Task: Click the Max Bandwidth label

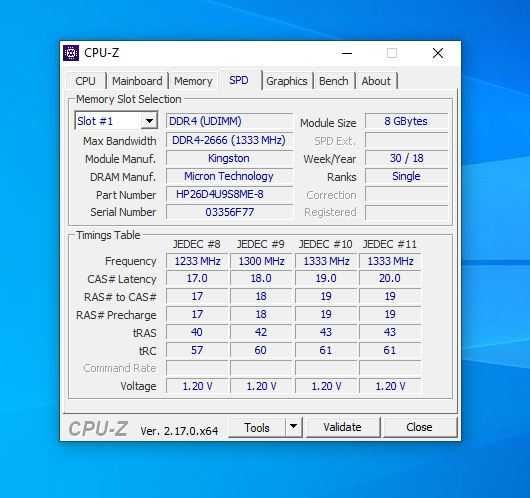Action: pos(120,141)
